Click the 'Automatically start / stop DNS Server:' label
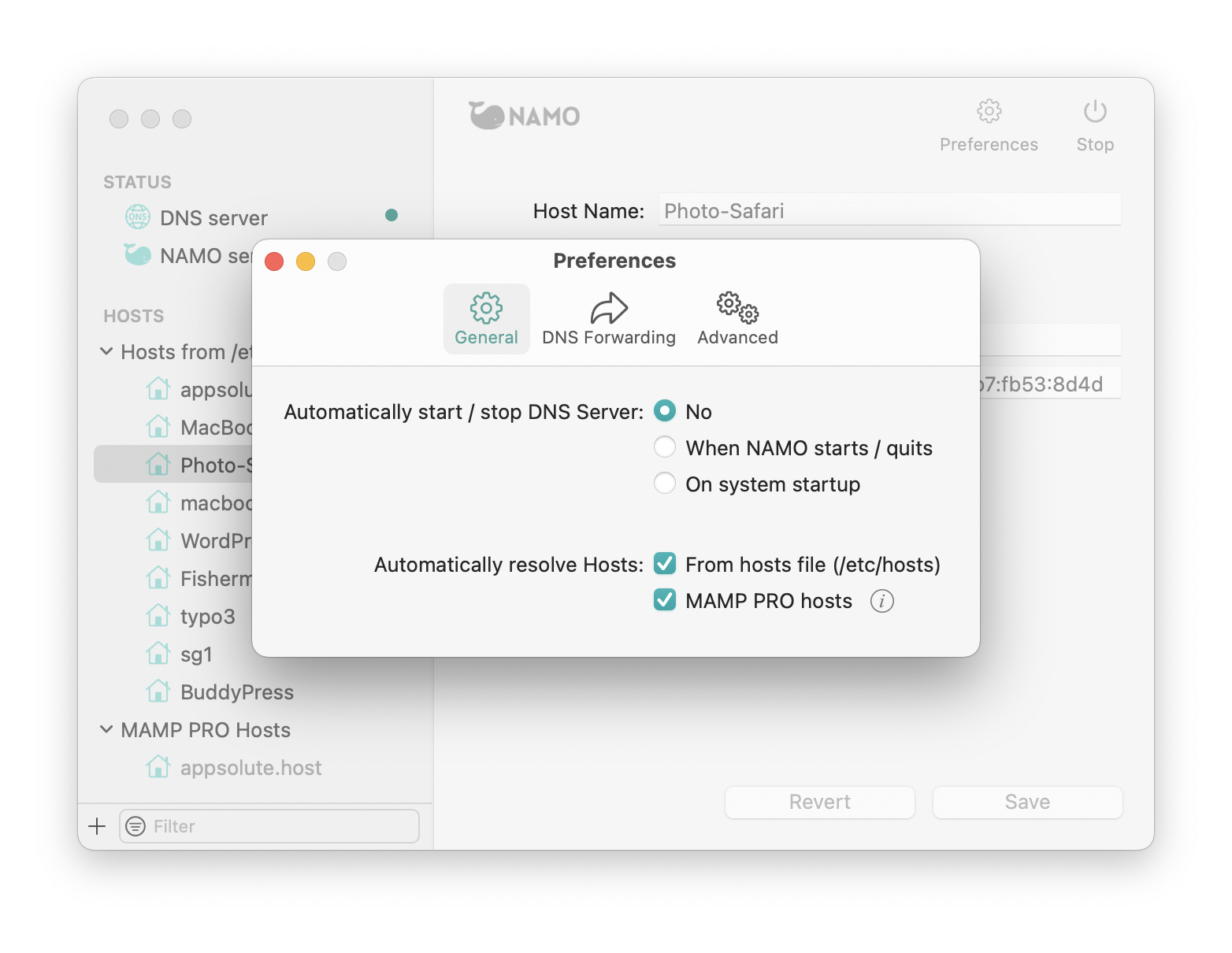This screenshot has width=1232, height=953. tap(464, 412)
